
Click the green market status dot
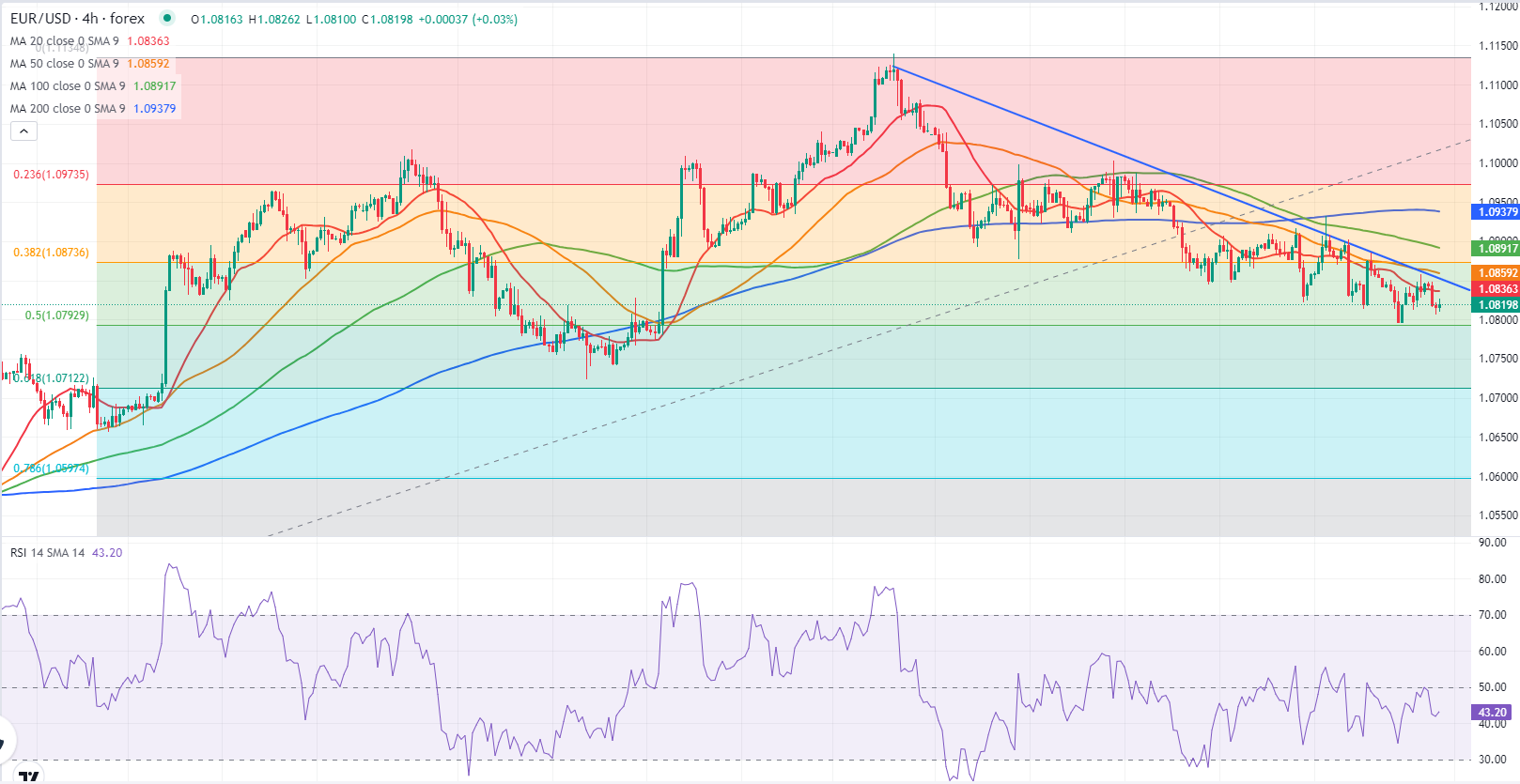coord(167,18)
